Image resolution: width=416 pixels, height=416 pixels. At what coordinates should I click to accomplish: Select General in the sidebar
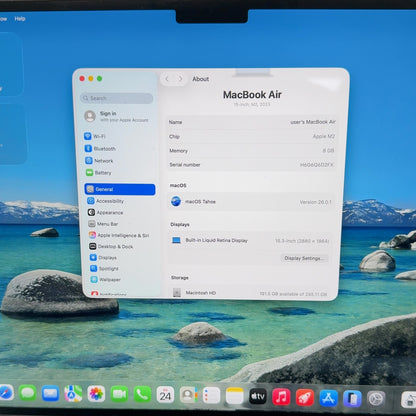120,189
